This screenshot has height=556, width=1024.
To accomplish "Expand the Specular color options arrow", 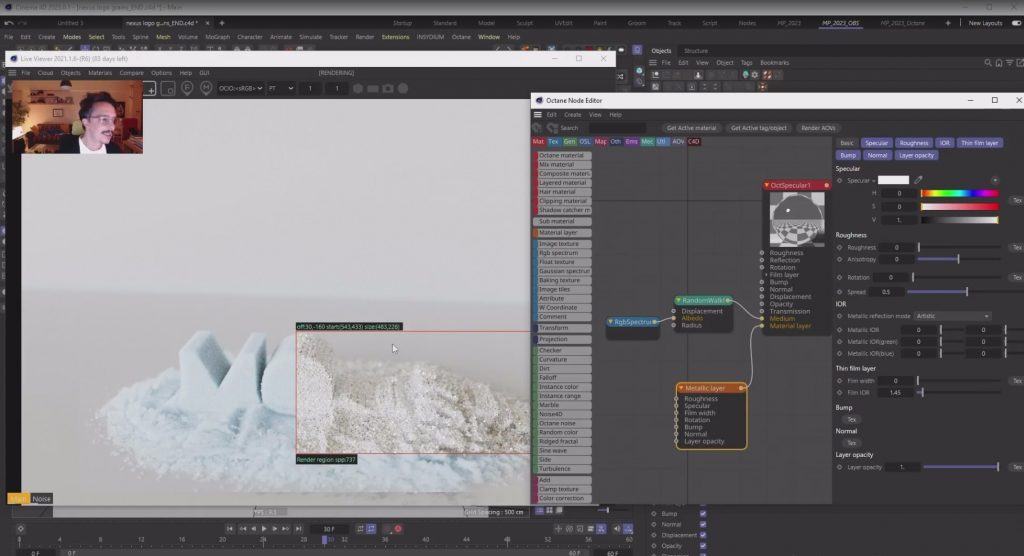I will pyautogui.click(x=995, y=180).
